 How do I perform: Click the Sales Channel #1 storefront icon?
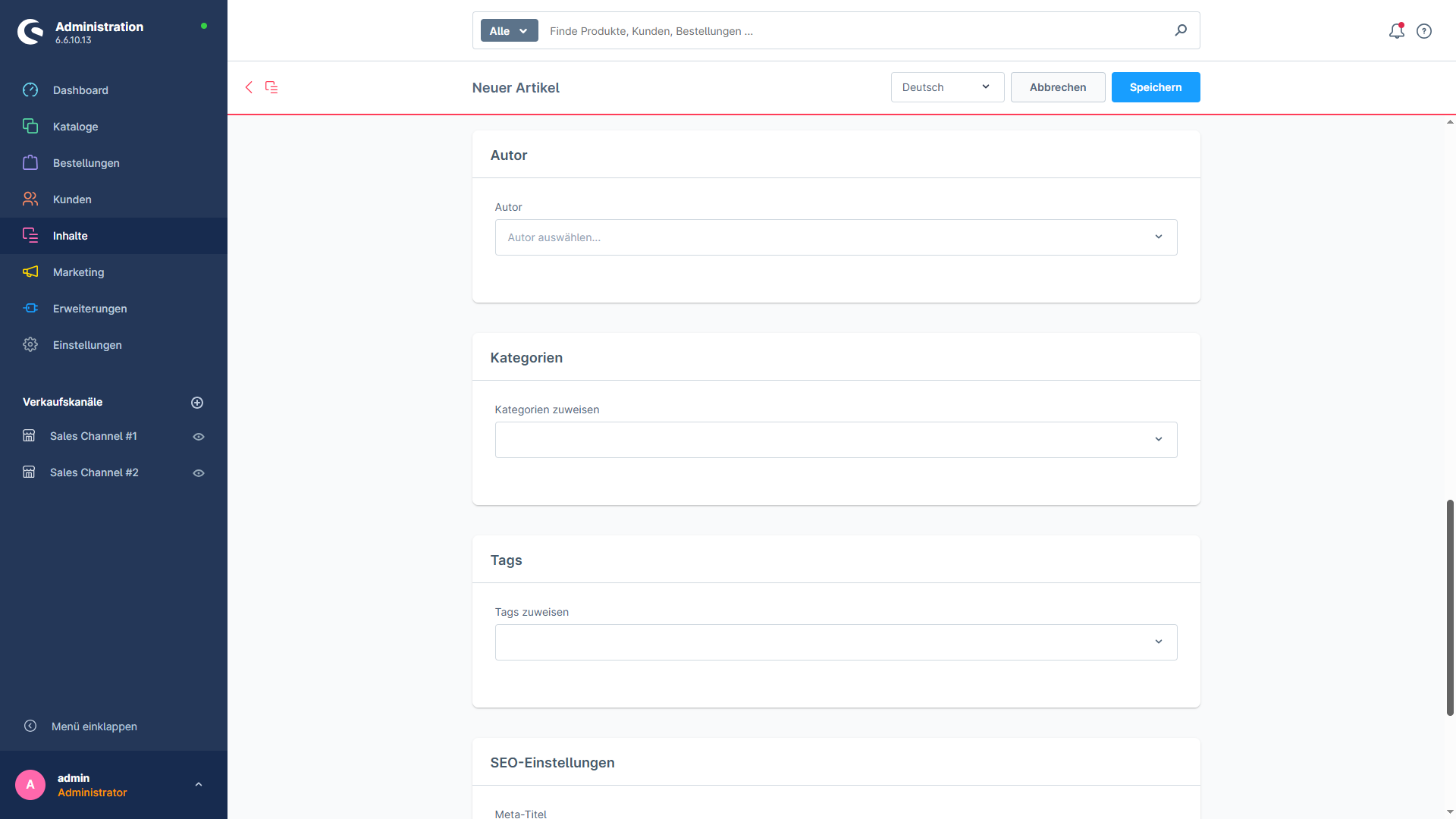pyautogui.click(x=29, y=436)
